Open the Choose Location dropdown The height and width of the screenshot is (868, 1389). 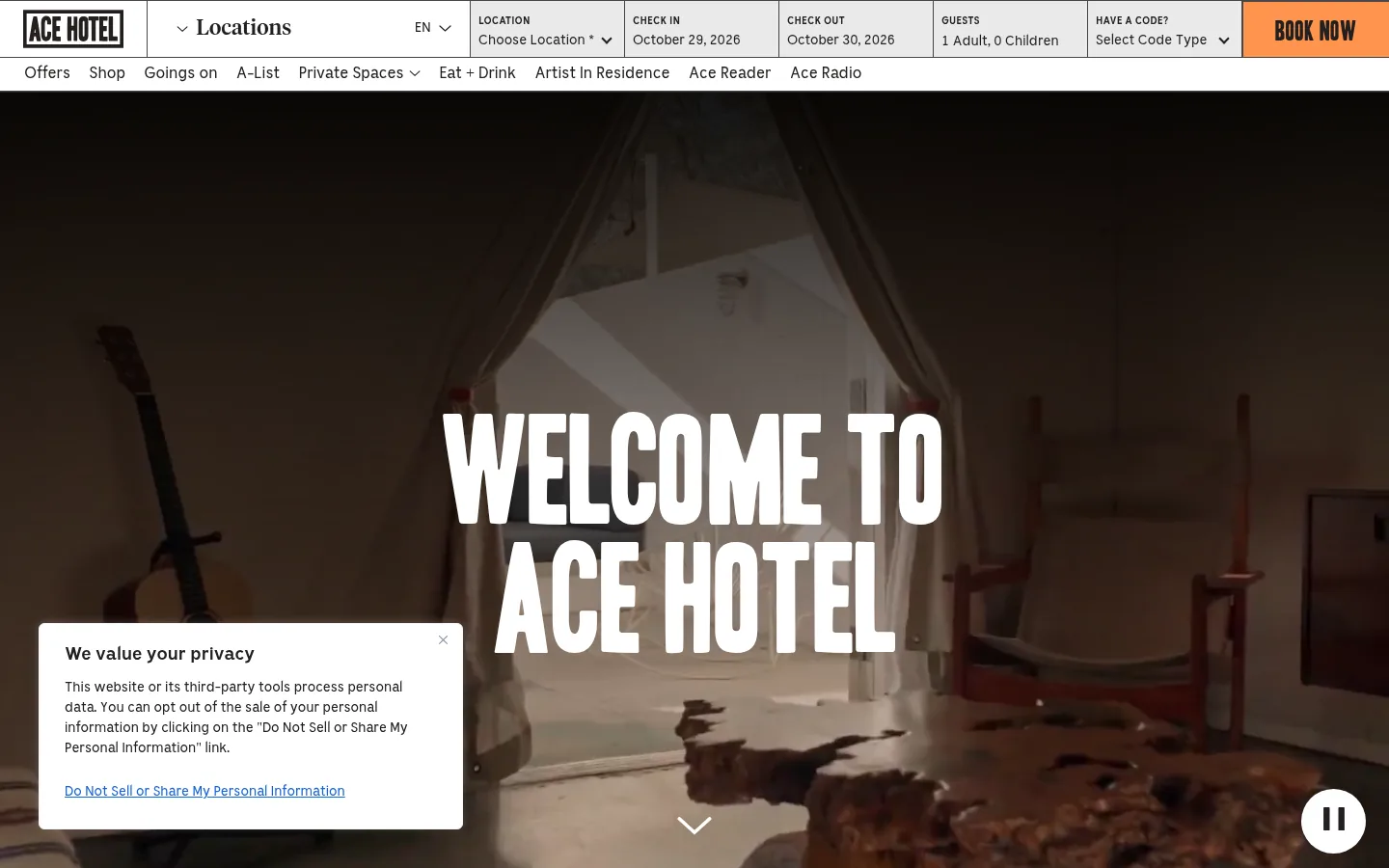click(x=547, y=30)
